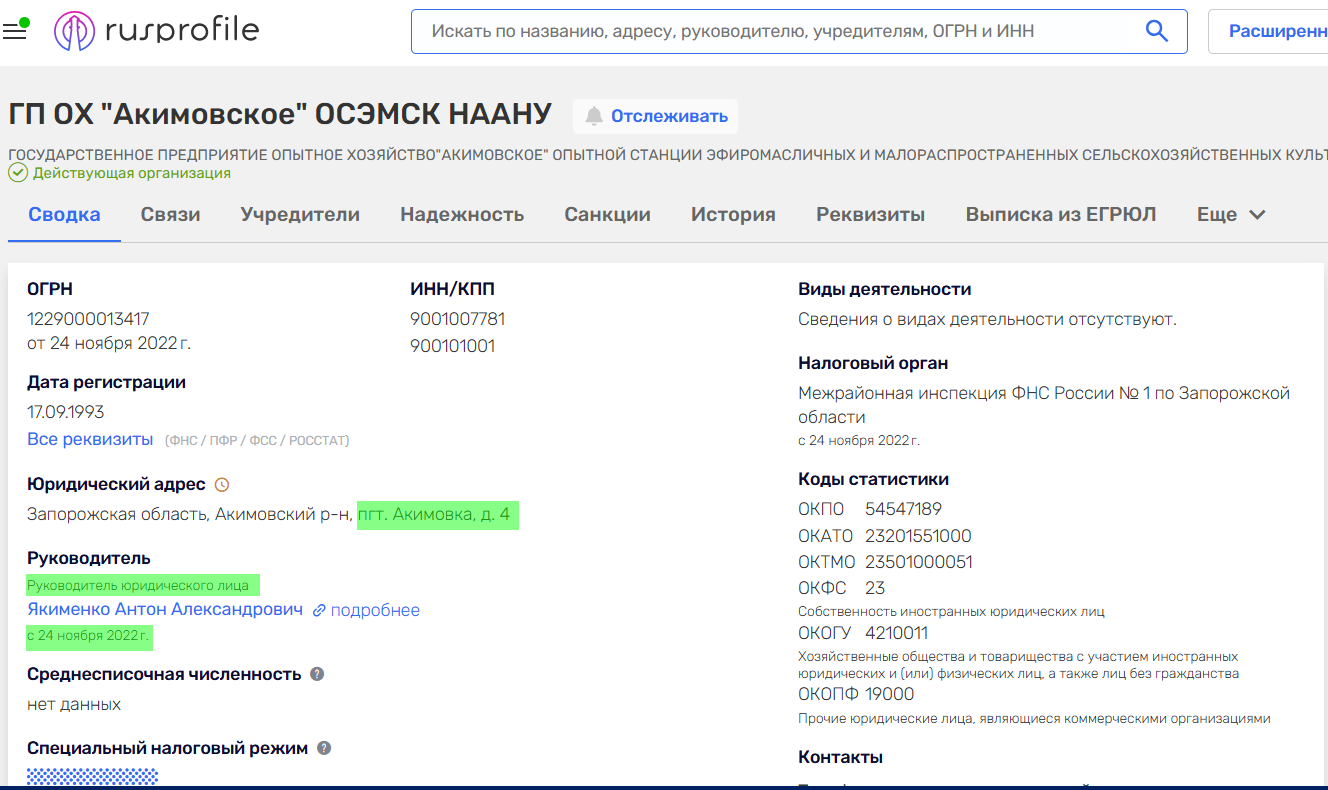Screen dimensions: 1328x790
Task: Open the hamburger menu icon
Action: tap(14, 31)
